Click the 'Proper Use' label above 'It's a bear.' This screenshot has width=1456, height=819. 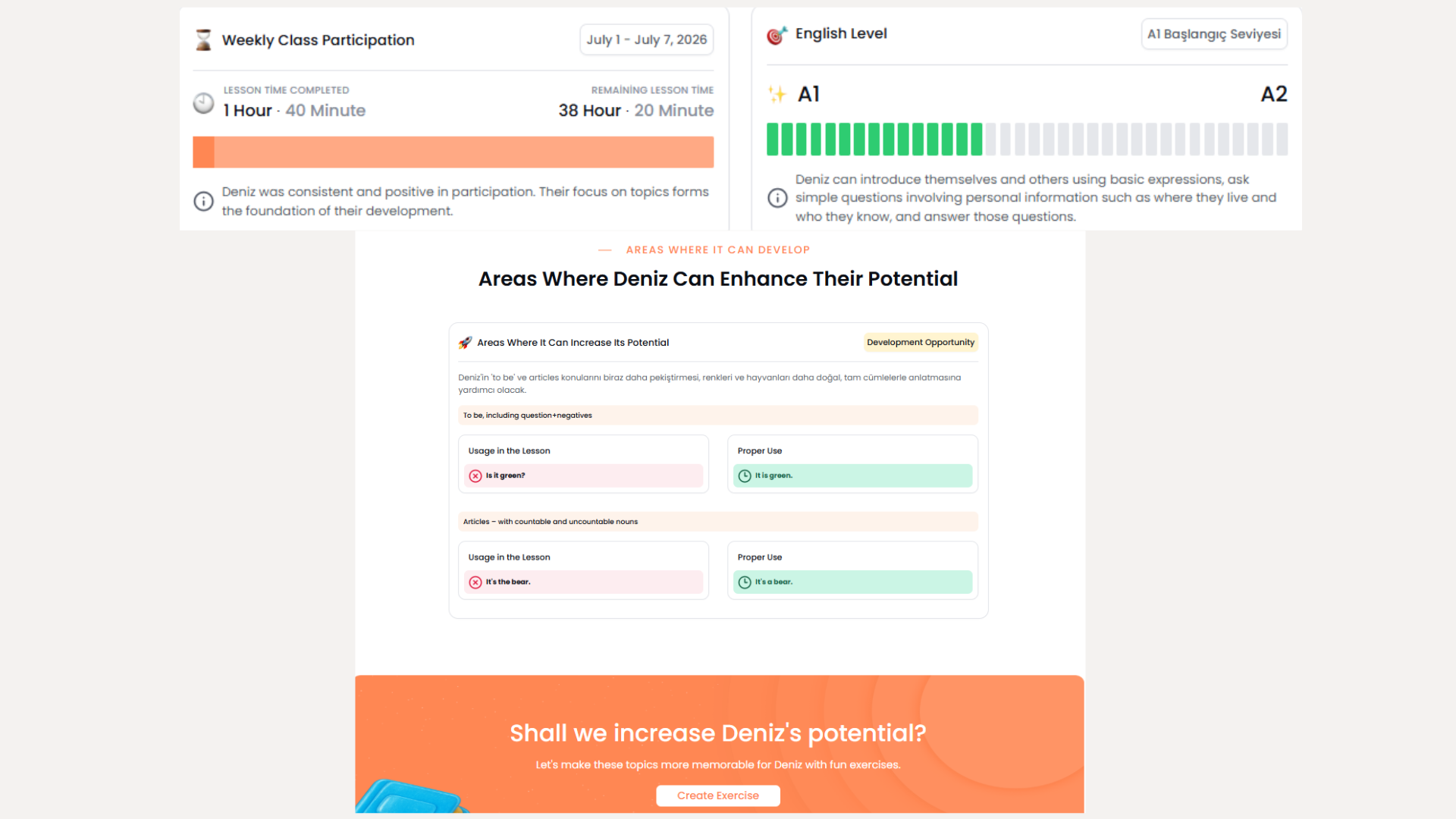[x=760, y=557]
